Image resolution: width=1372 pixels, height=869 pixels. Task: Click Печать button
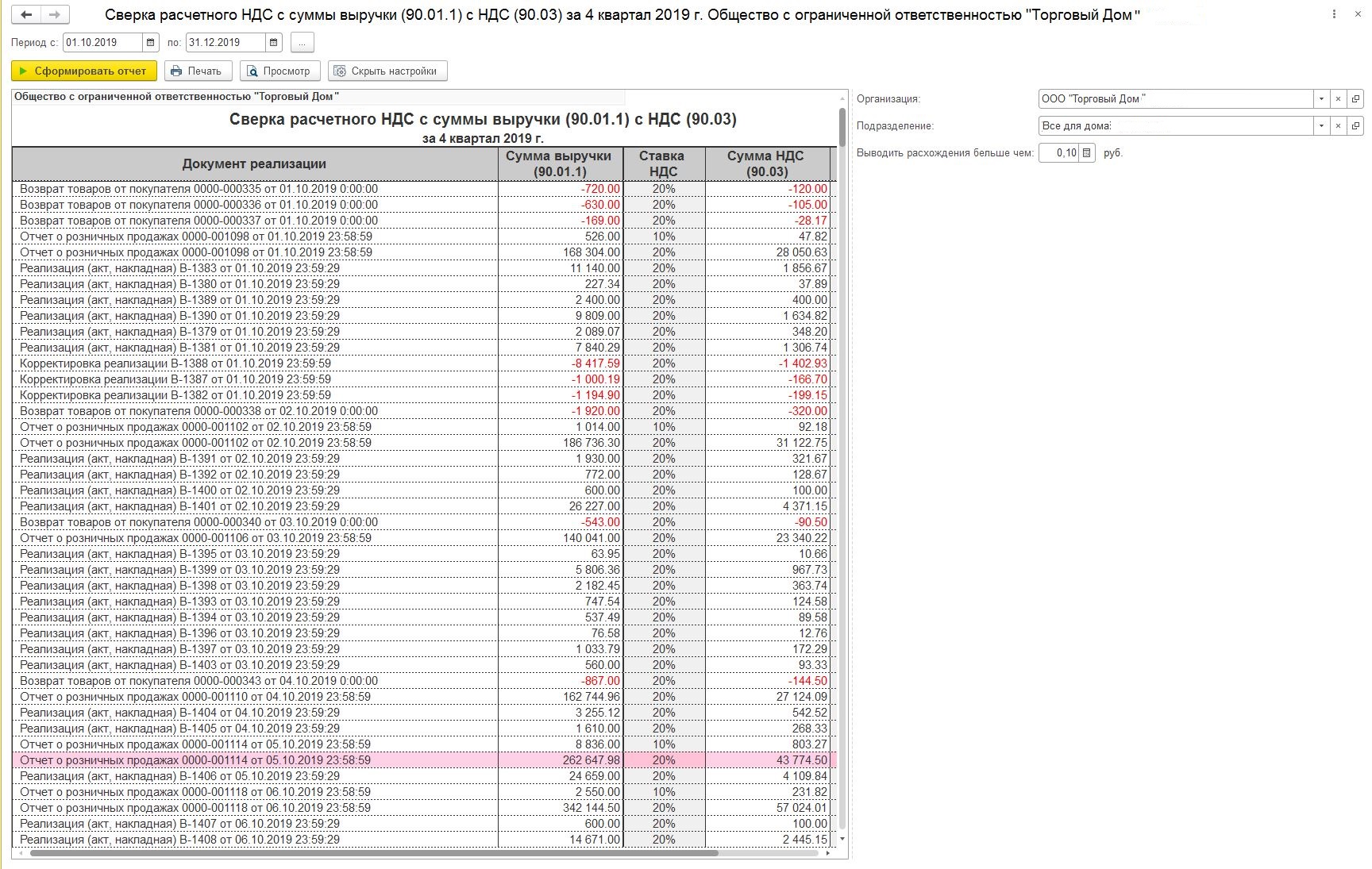point(198,71)
